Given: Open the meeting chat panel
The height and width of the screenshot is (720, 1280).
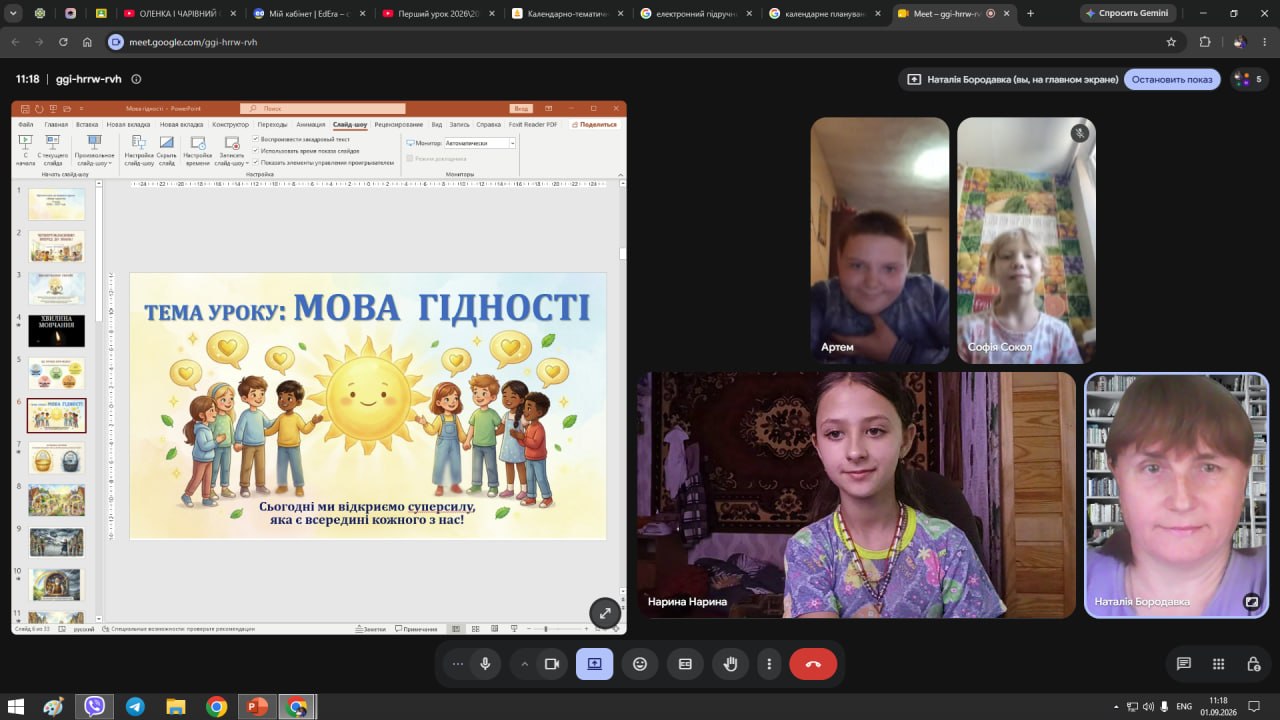Looking at the screenshot, I should tap(1184, 664).
